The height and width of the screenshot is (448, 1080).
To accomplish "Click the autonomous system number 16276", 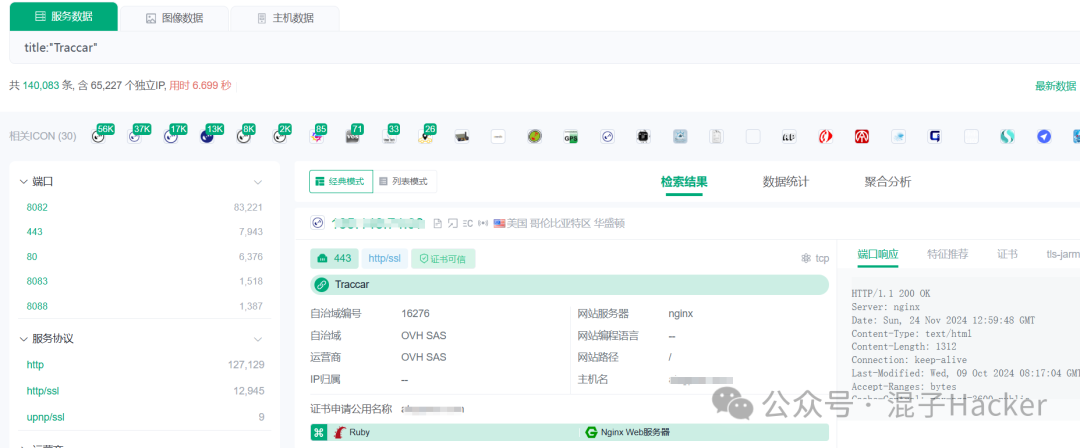I will (x=415, y=314).
